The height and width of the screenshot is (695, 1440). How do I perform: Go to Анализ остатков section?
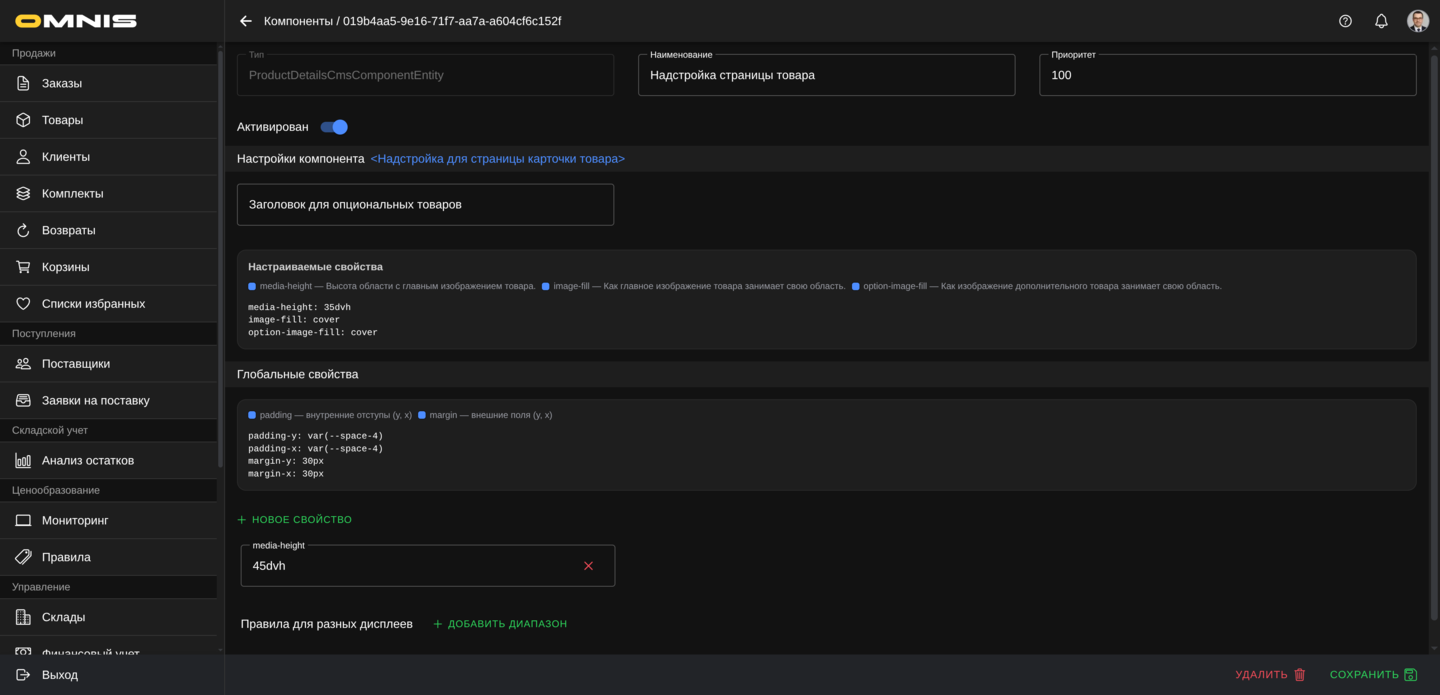(88, 461)
